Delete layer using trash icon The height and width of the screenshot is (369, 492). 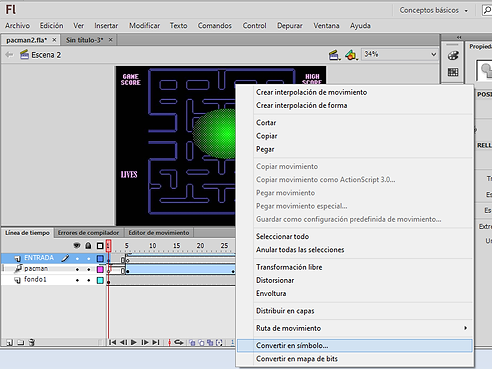pyautogui.click(x=31, y=342)
